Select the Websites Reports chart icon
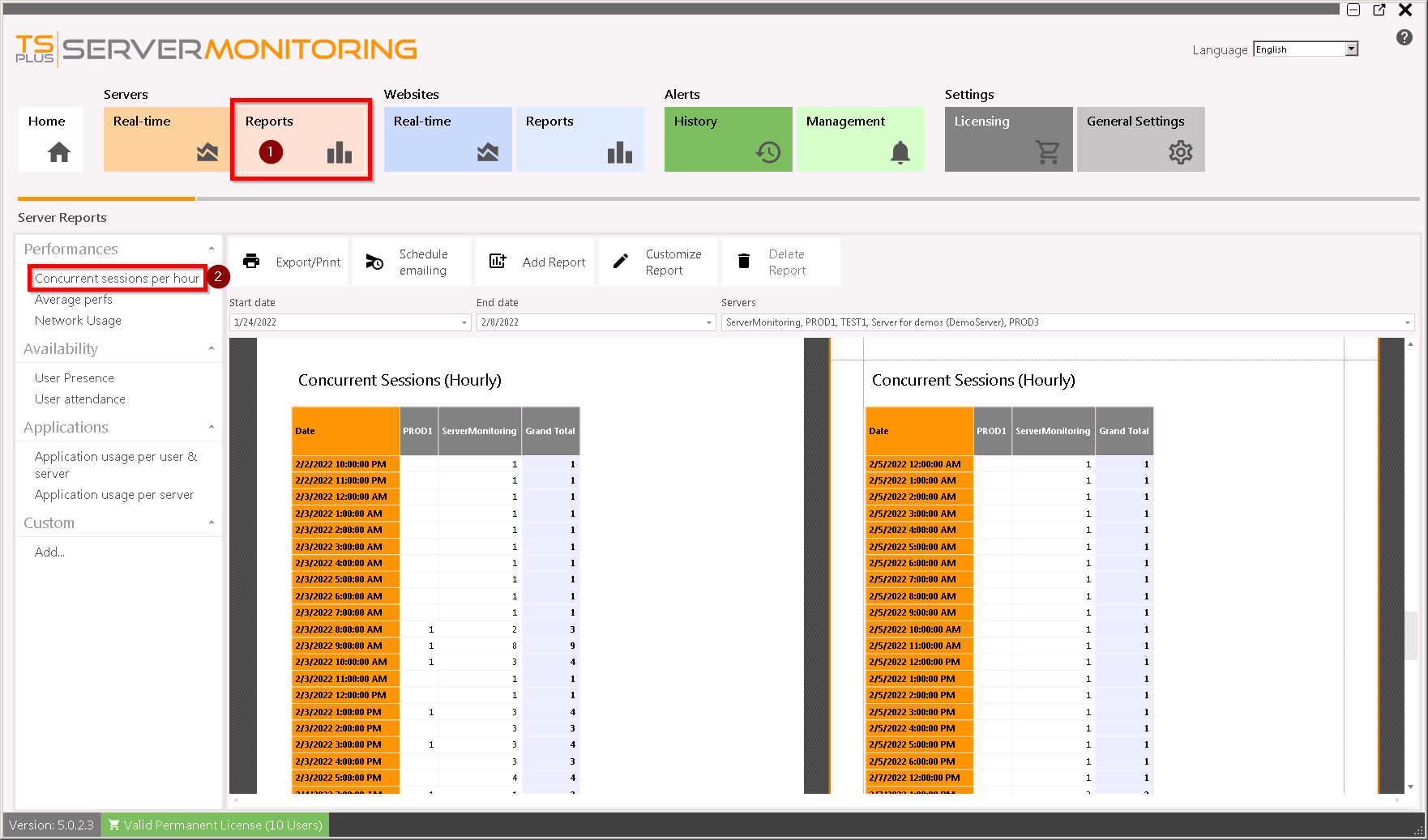Image resolution: width=1428 pixels, height=840 pixels. pos(619,151)
